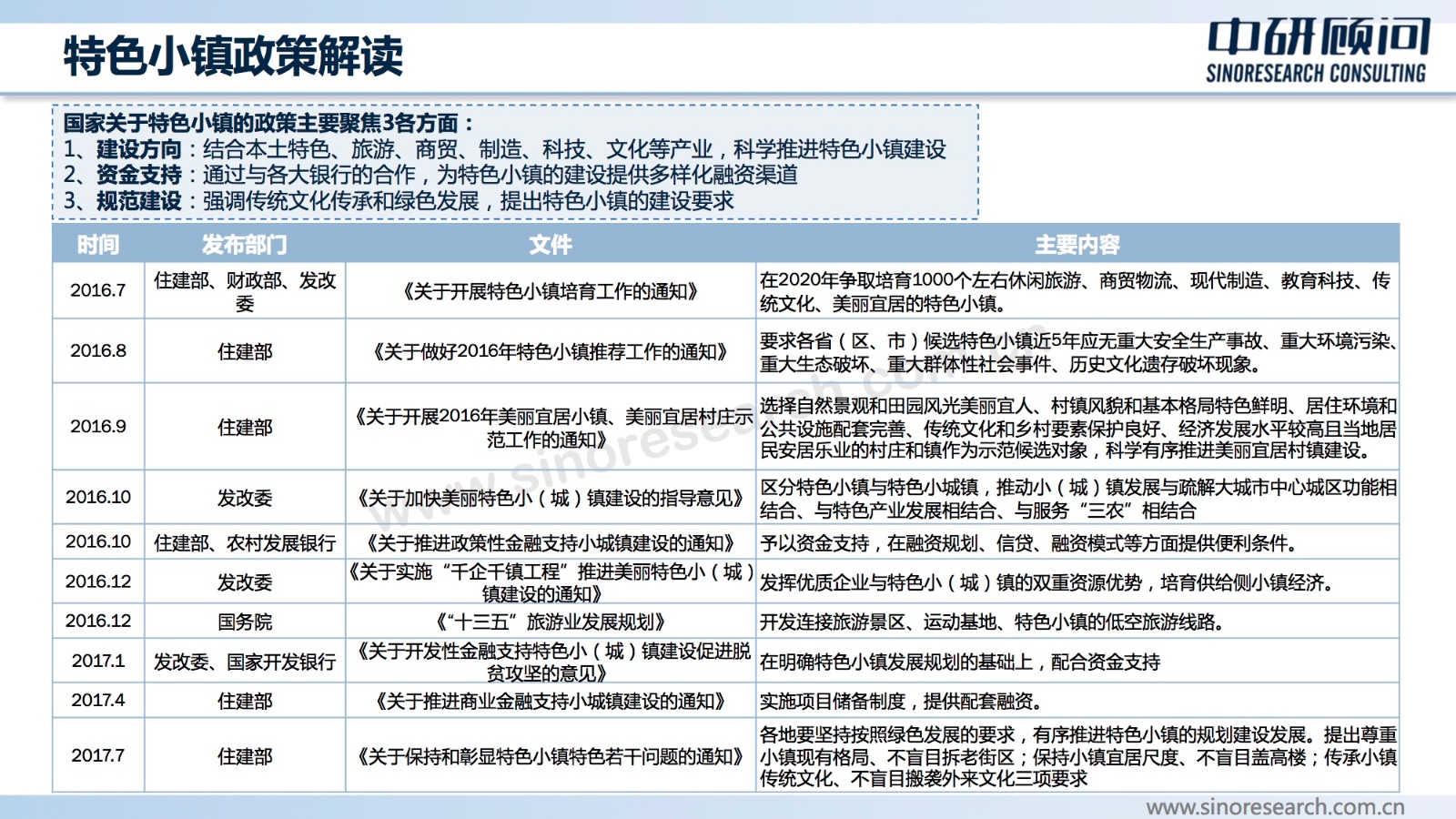Click the 开发连接旅游景区 content cell
Screen dimensions: 1456x819
coord(1077,622)
